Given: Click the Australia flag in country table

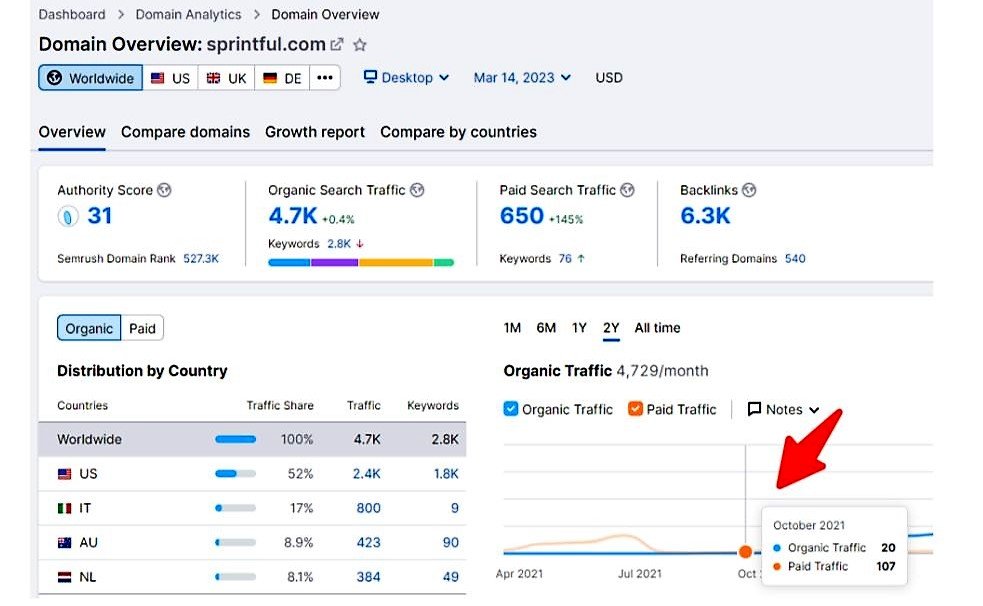Looking at the screenshot, I should [65, 543].
